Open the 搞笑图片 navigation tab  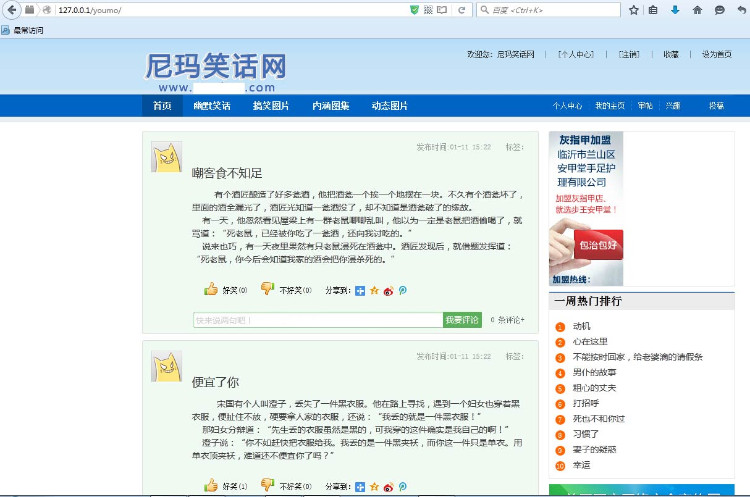[271, 106]
